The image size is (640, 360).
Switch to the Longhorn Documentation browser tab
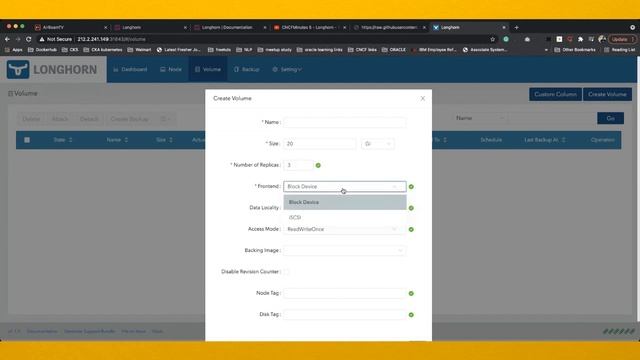[230, 27]
